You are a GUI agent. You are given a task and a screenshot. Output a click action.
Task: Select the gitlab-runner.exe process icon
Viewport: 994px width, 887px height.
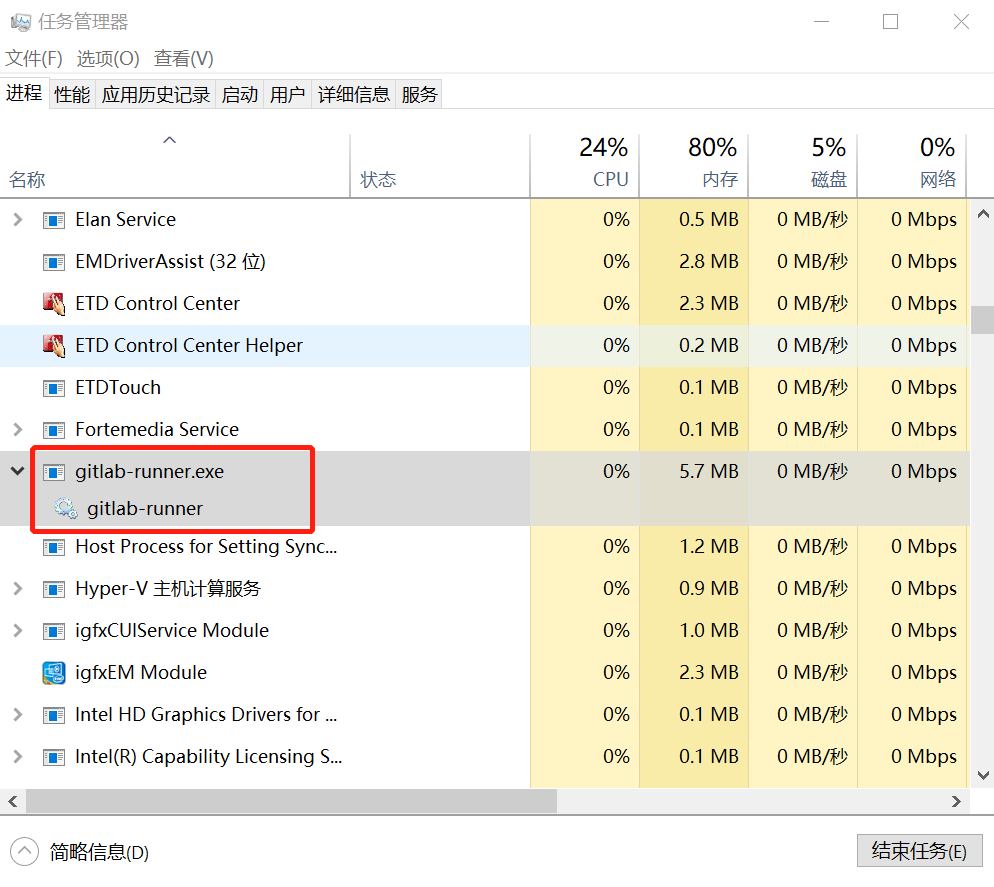(53, 470)
